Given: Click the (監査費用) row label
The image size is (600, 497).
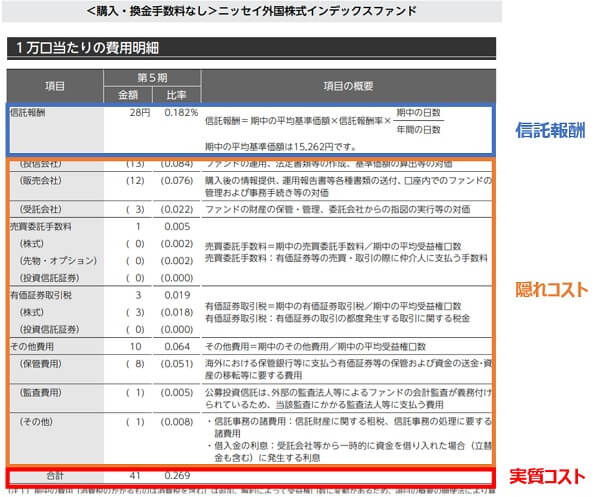Looking at the screenshot, I should (41, 393).
